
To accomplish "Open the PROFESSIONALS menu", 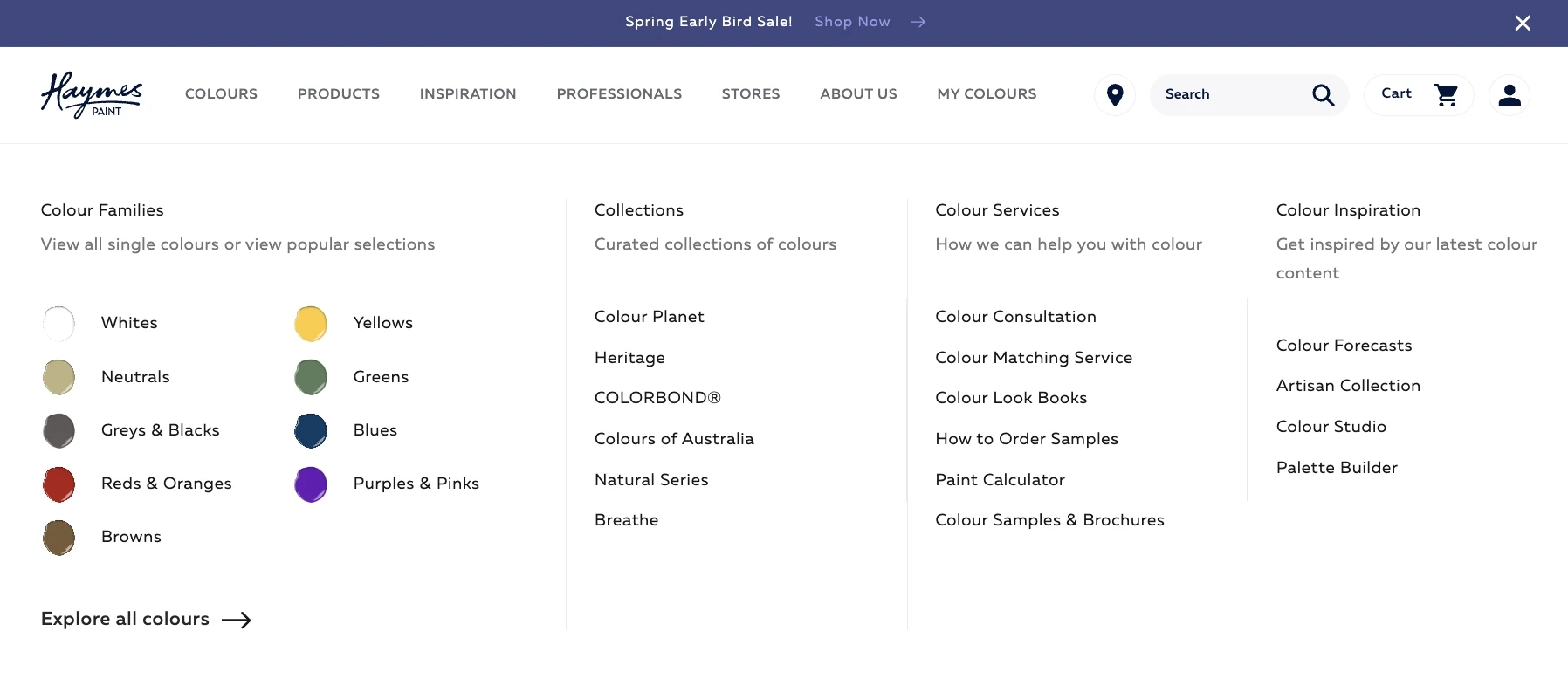I will (x=619, y=94).
